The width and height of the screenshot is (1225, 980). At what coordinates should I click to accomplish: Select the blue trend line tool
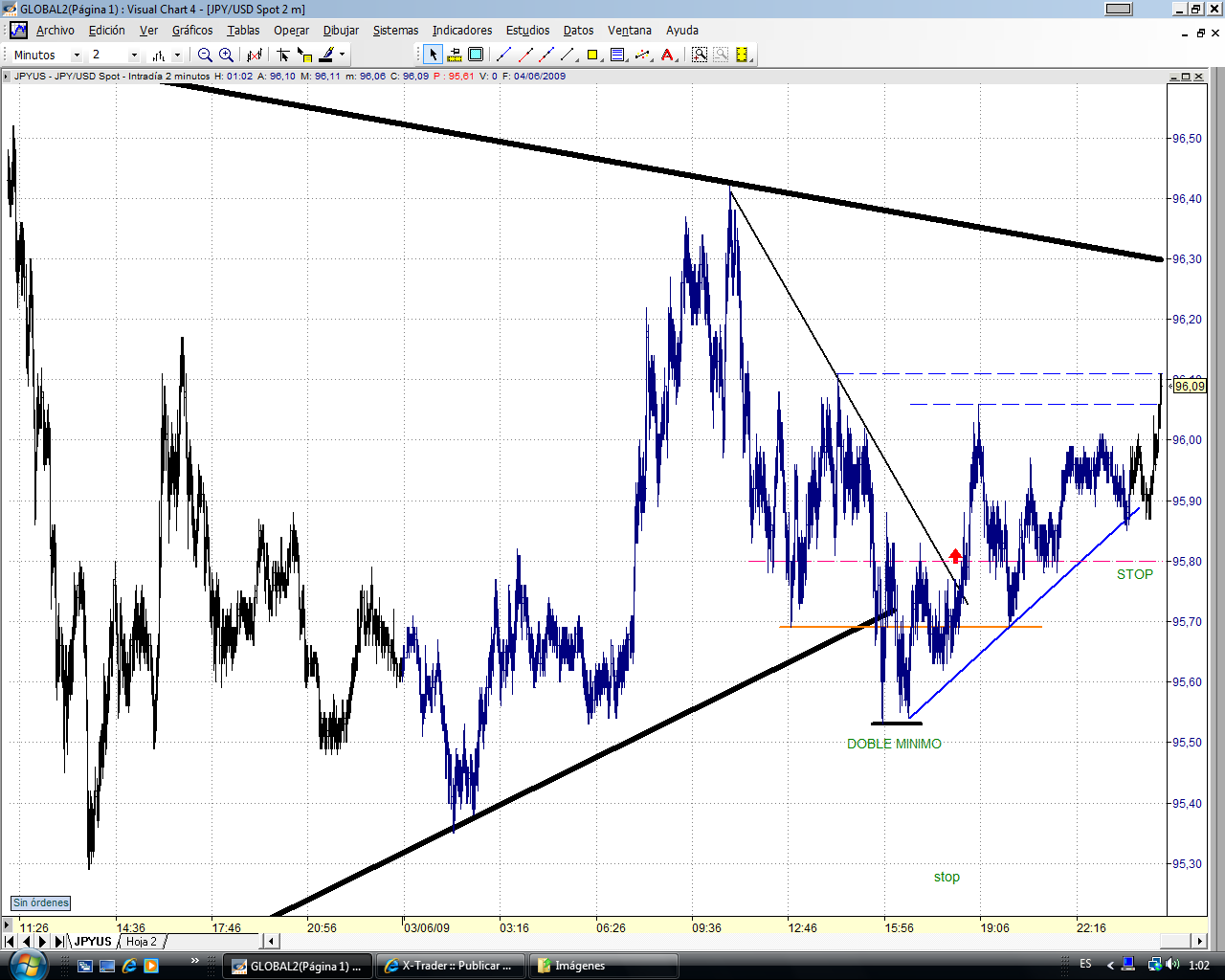(x=504, y=56)
